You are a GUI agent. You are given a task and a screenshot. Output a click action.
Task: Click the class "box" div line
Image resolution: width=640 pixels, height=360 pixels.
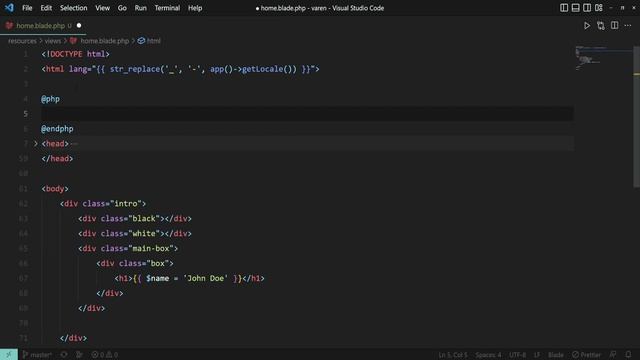(135, 263)
